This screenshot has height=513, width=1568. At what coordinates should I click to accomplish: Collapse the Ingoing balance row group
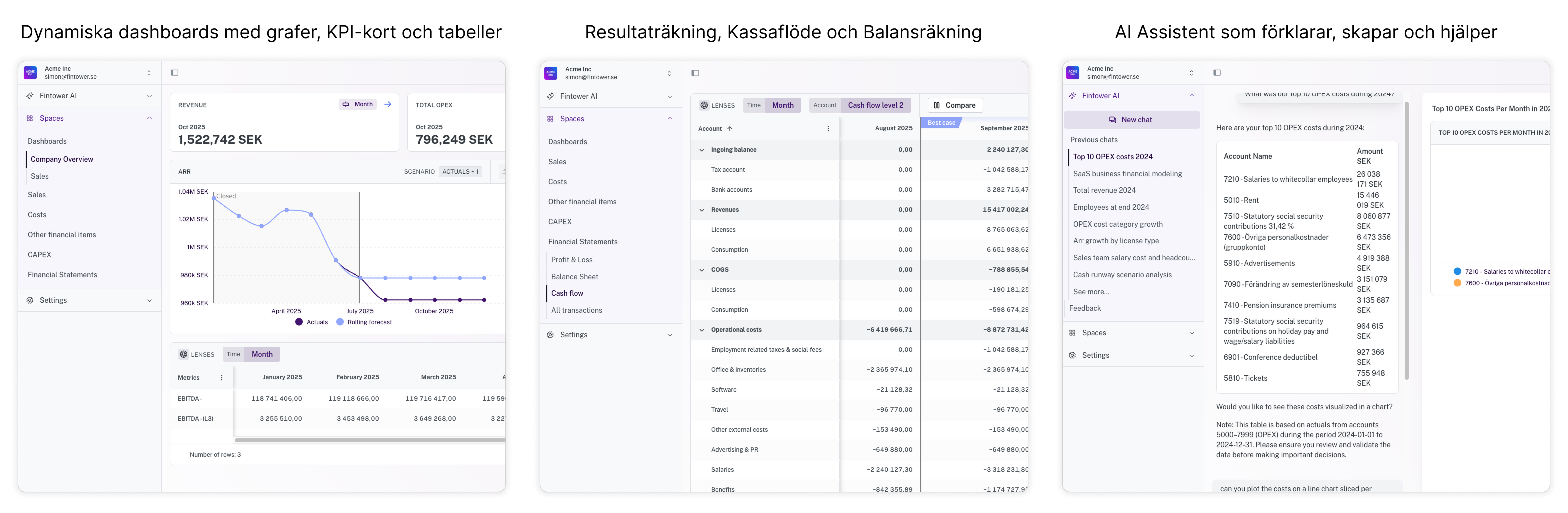pos(702,150)
